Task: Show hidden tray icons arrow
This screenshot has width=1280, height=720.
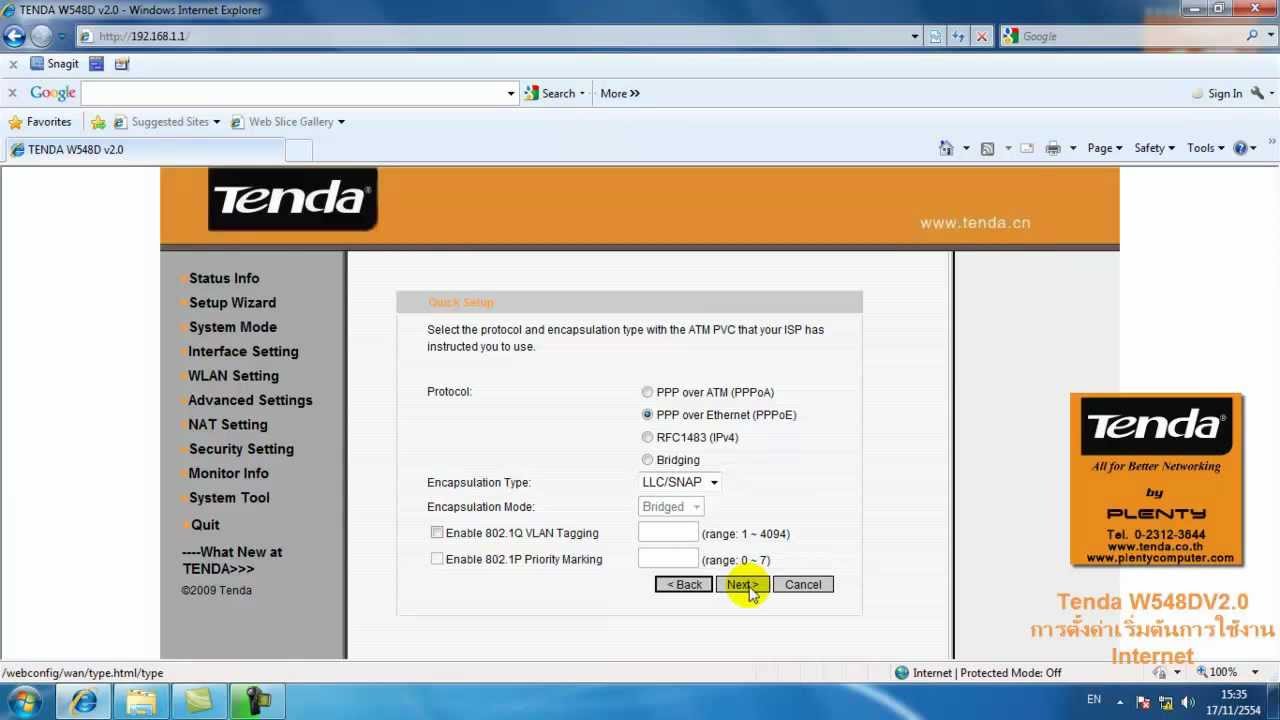Action: (1120, 701)
